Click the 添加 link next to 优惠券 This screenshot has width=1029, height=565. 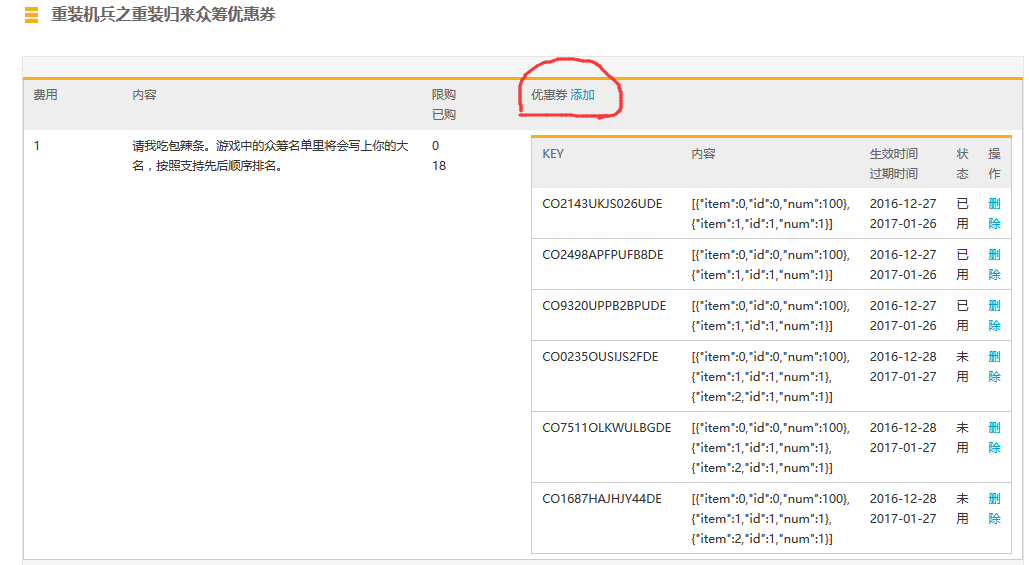point(582,94)
